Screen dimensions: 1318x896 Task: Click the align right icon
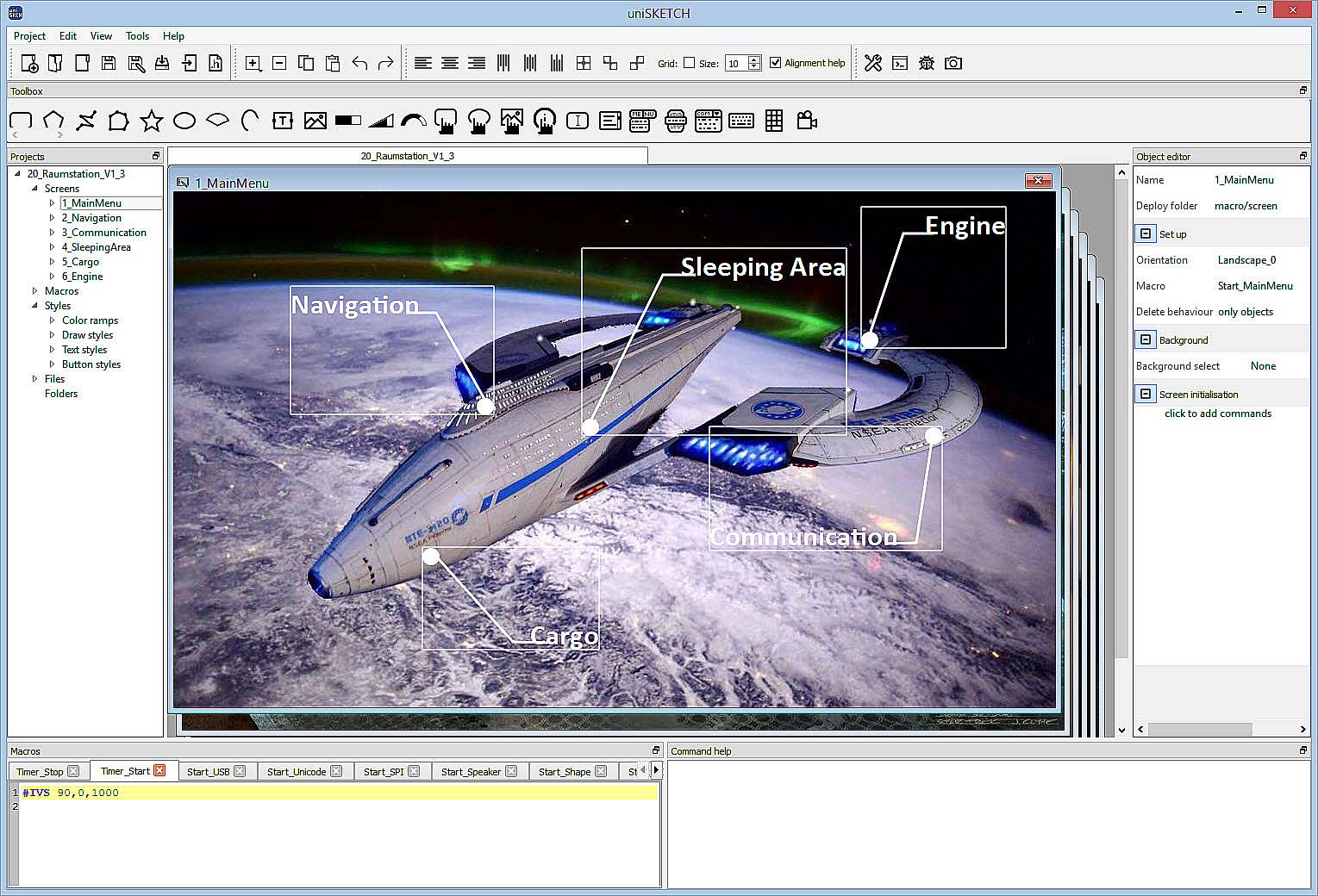pyautogui.click(x=476, y=63)
